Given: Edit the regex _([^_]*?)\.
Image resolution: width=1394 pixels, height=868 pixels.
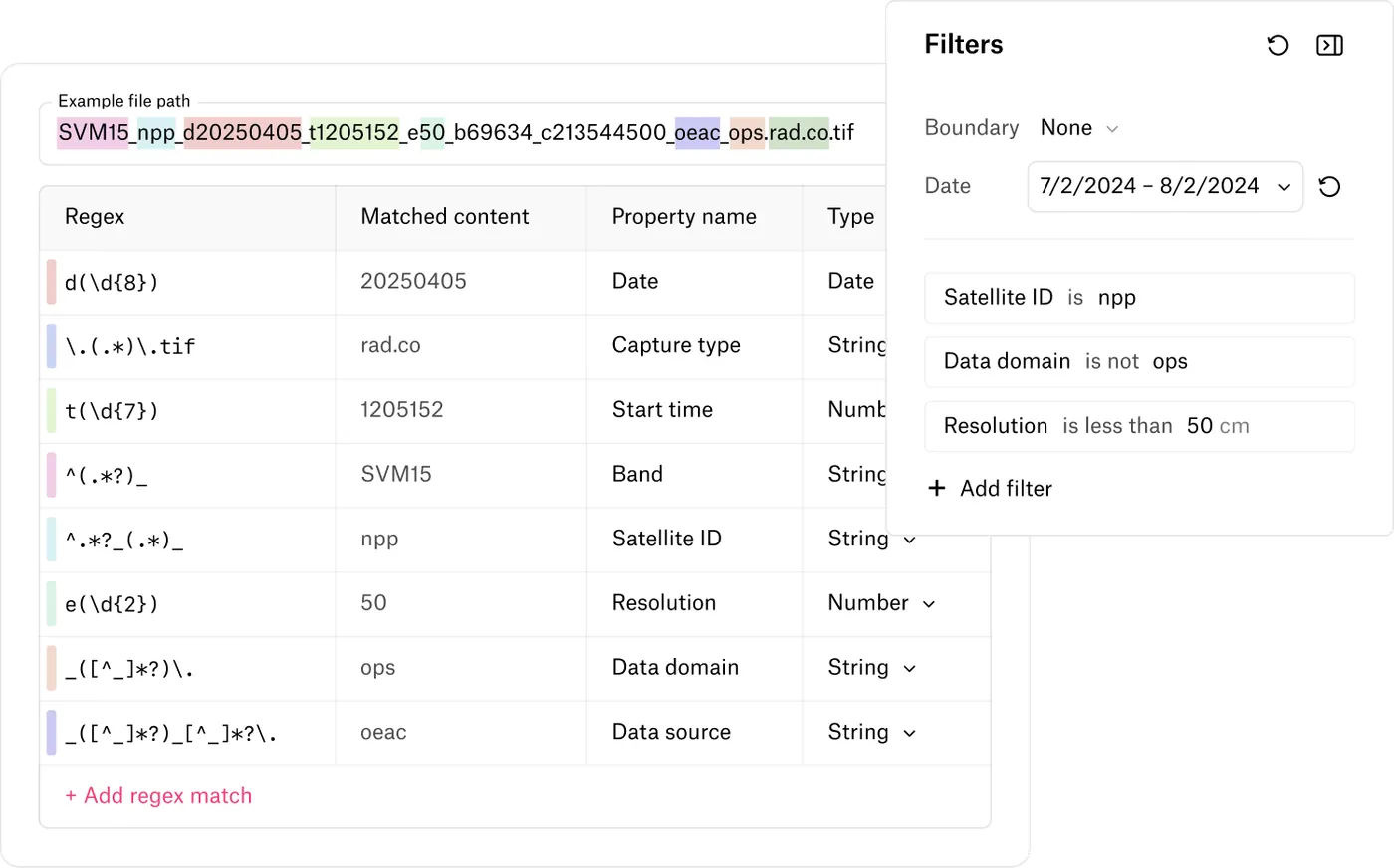Looking at the screenshot, I should [128, 668].
